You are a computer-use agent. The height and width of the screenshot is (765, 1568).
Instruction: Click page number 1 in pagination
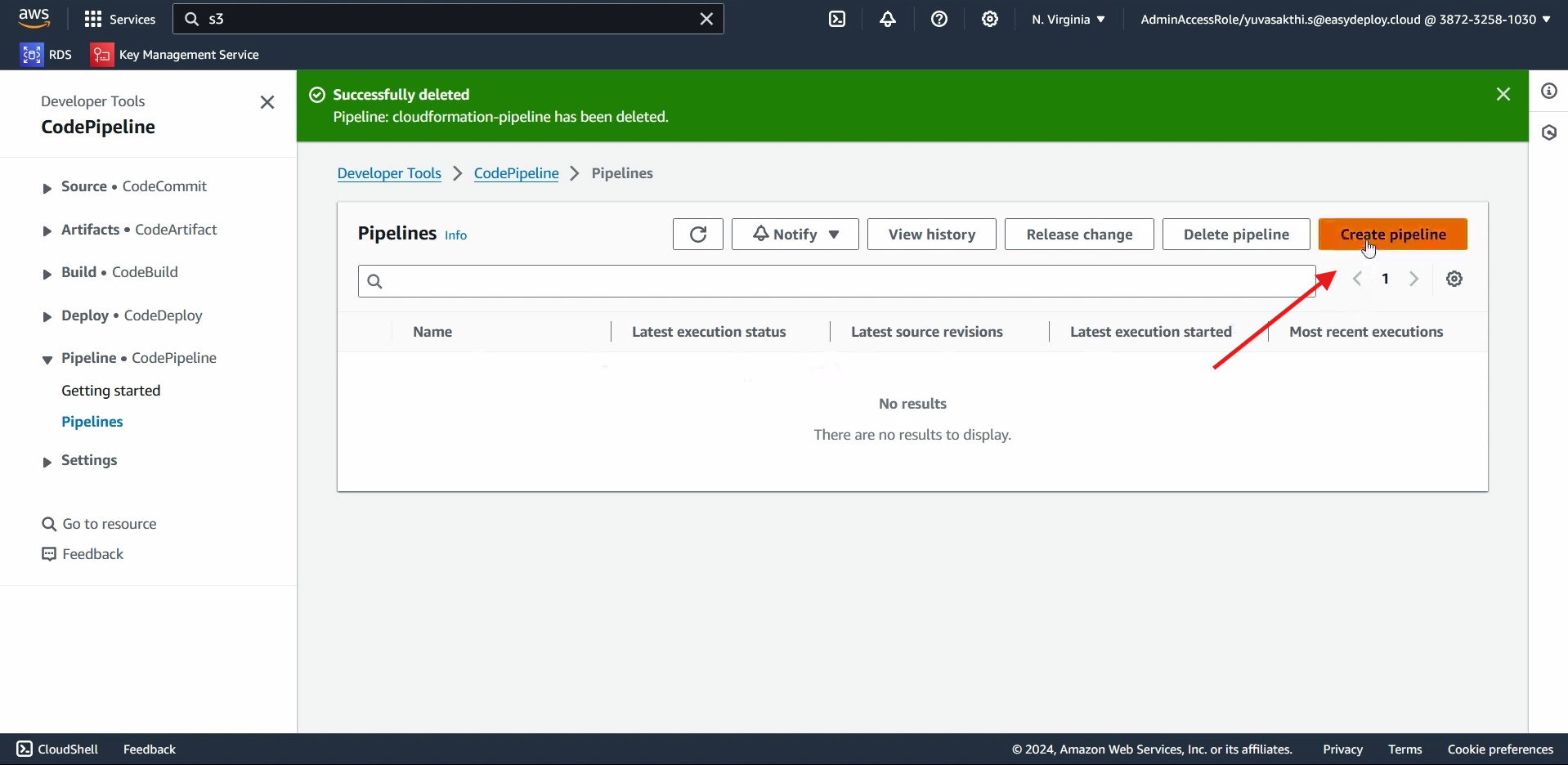1386,279
